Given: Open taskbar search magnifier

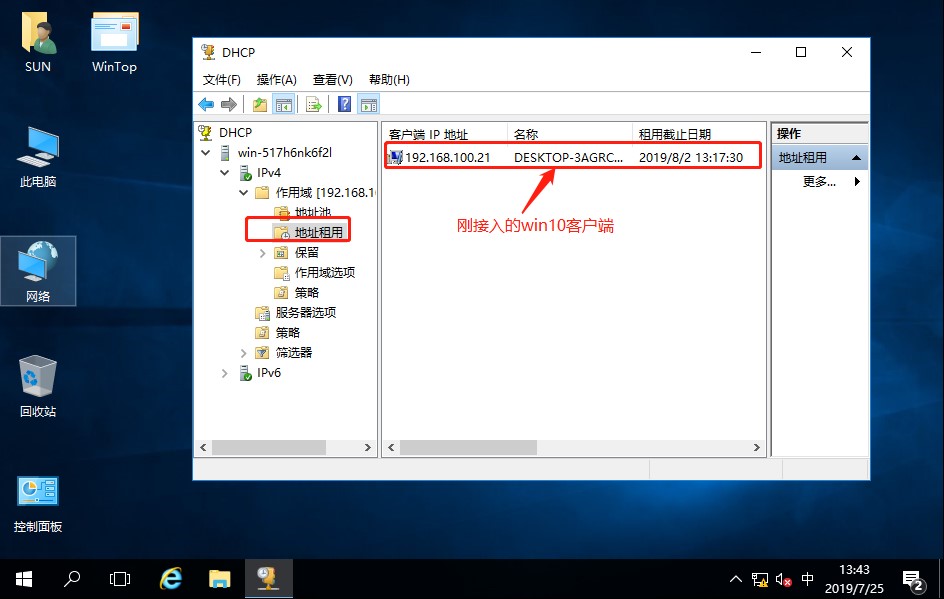Looking at the screenshot, I should point(72,579).
